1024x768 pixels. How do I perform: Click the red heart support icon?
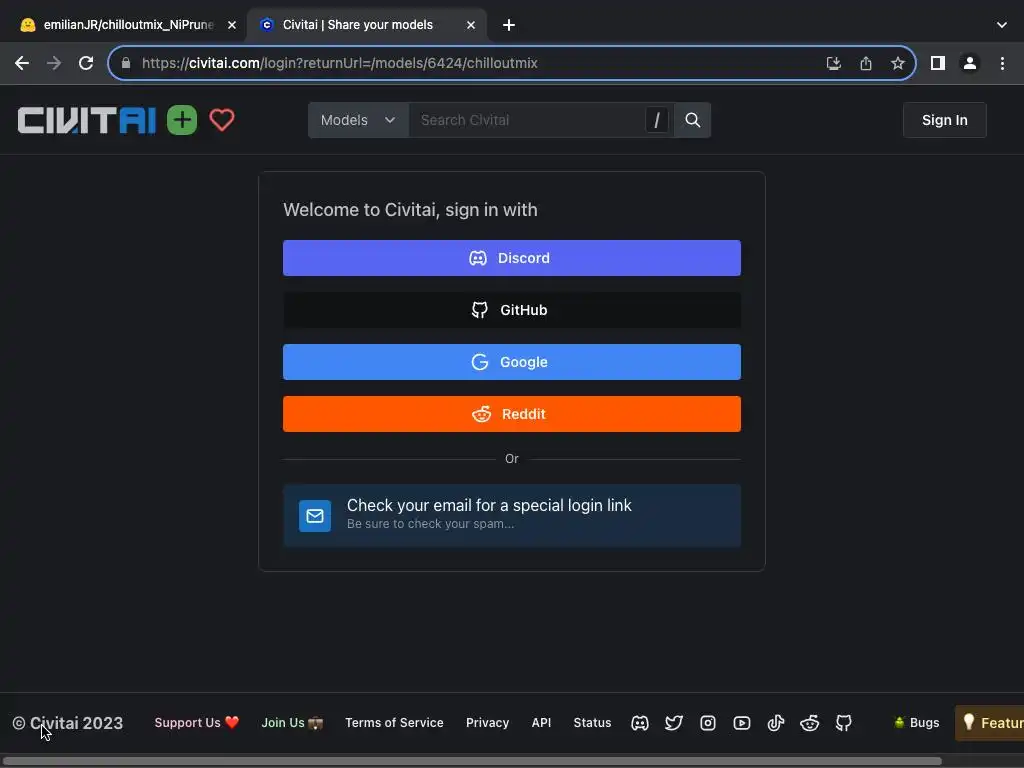point(222,120)
